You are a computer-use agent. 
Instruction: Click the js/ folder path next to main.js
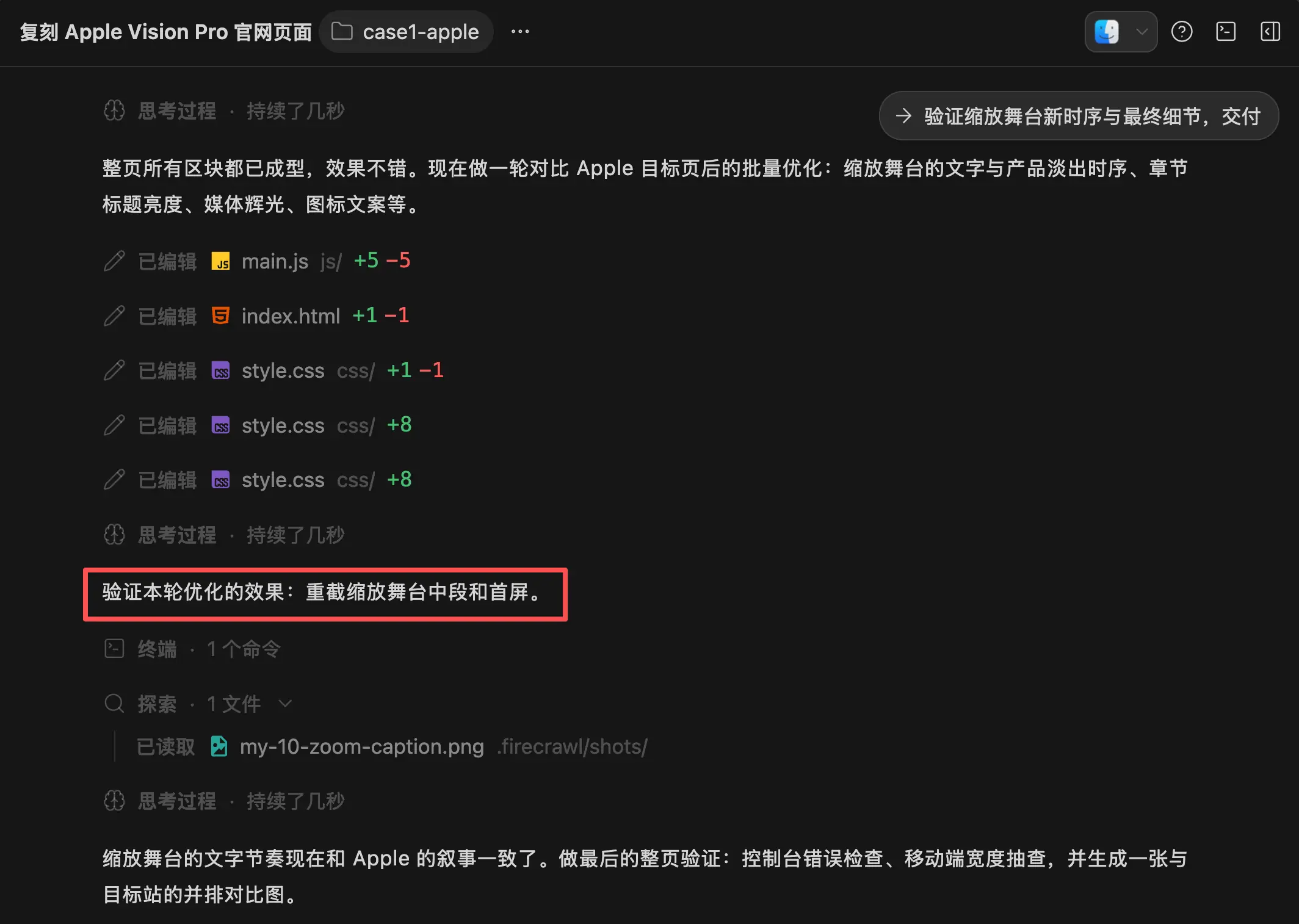331,261
